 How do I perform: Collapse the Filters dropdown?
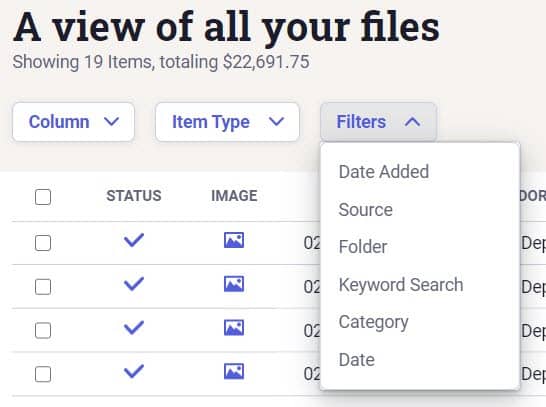378,122
